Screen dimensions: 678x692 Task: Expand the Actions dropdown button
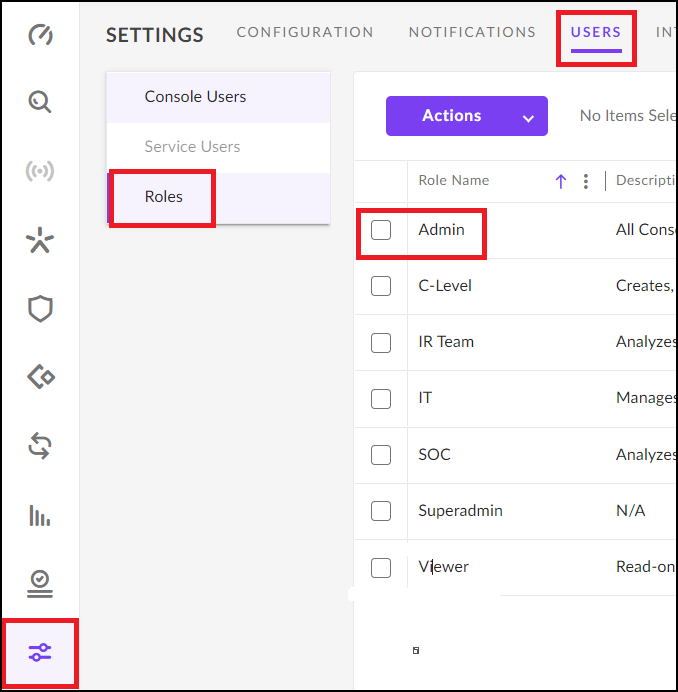click(x=466, y=116)
